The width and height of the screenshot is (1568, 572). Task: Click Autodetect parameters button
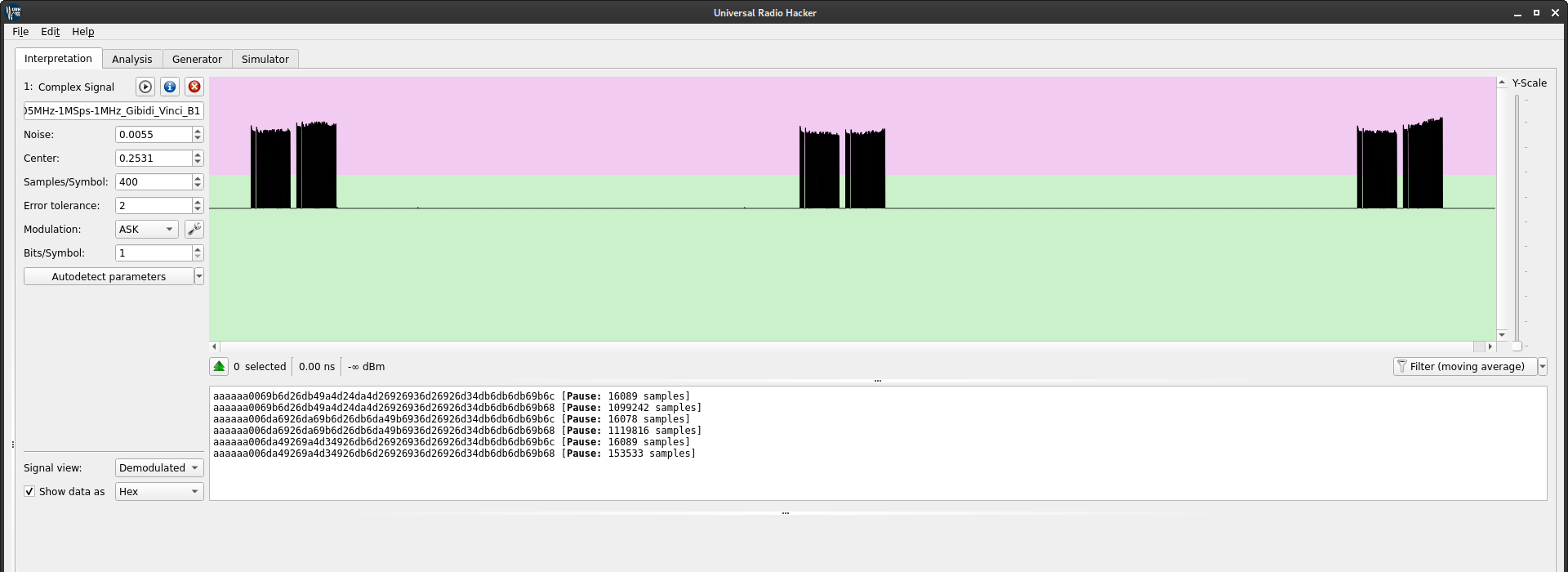[x=109, y=277]
